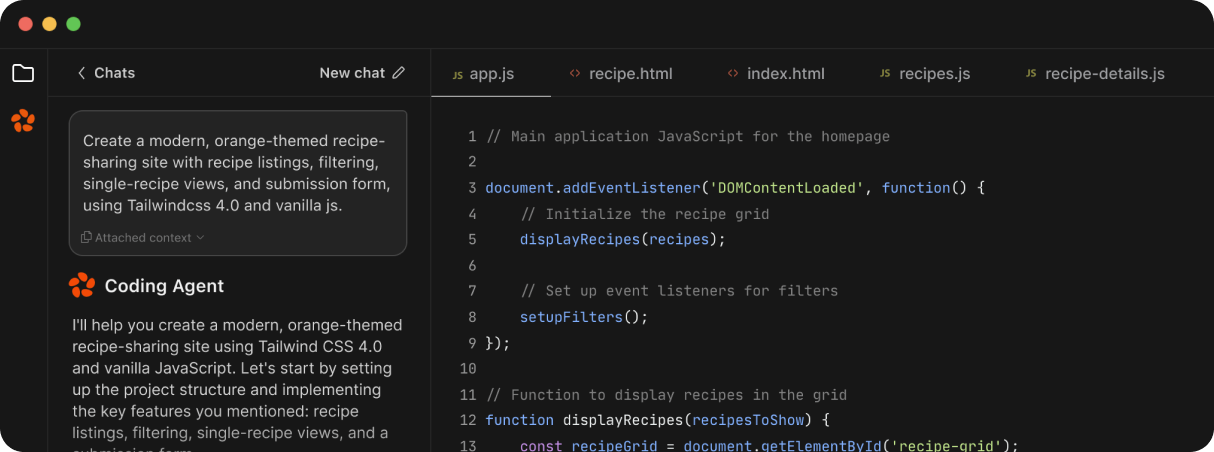Click the JS icon on app.js tab

point(458,74)
